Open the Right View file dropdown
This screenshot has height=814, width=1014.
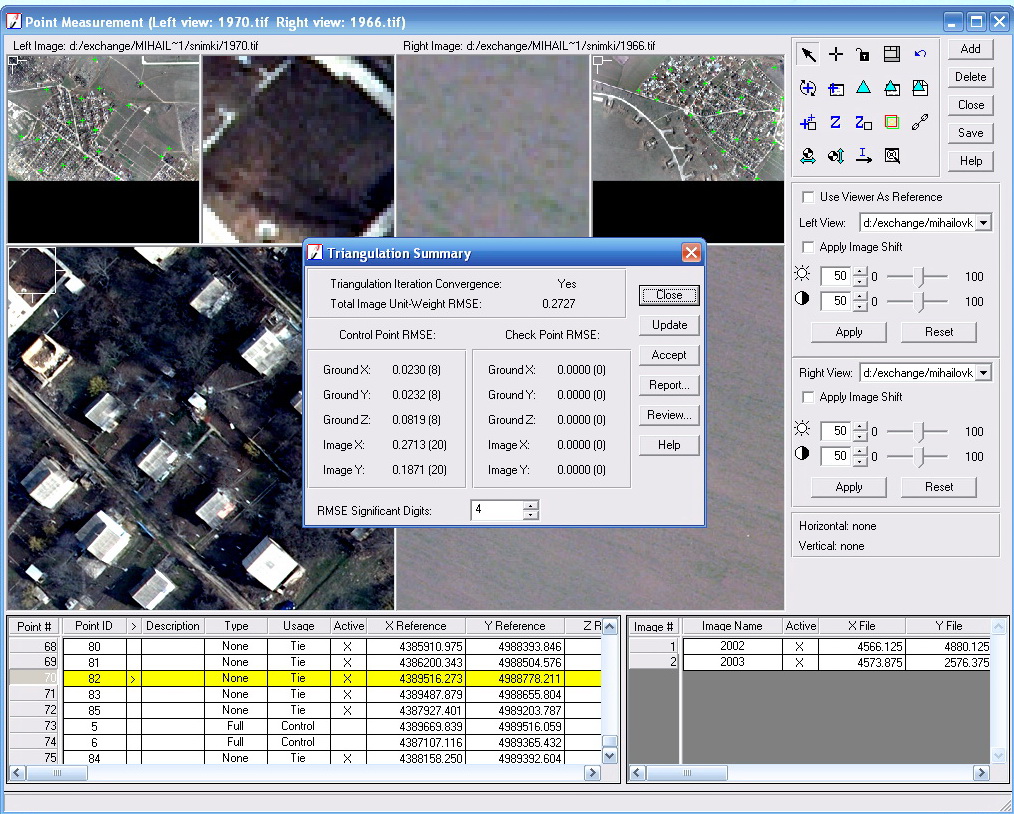click(983, 373)
